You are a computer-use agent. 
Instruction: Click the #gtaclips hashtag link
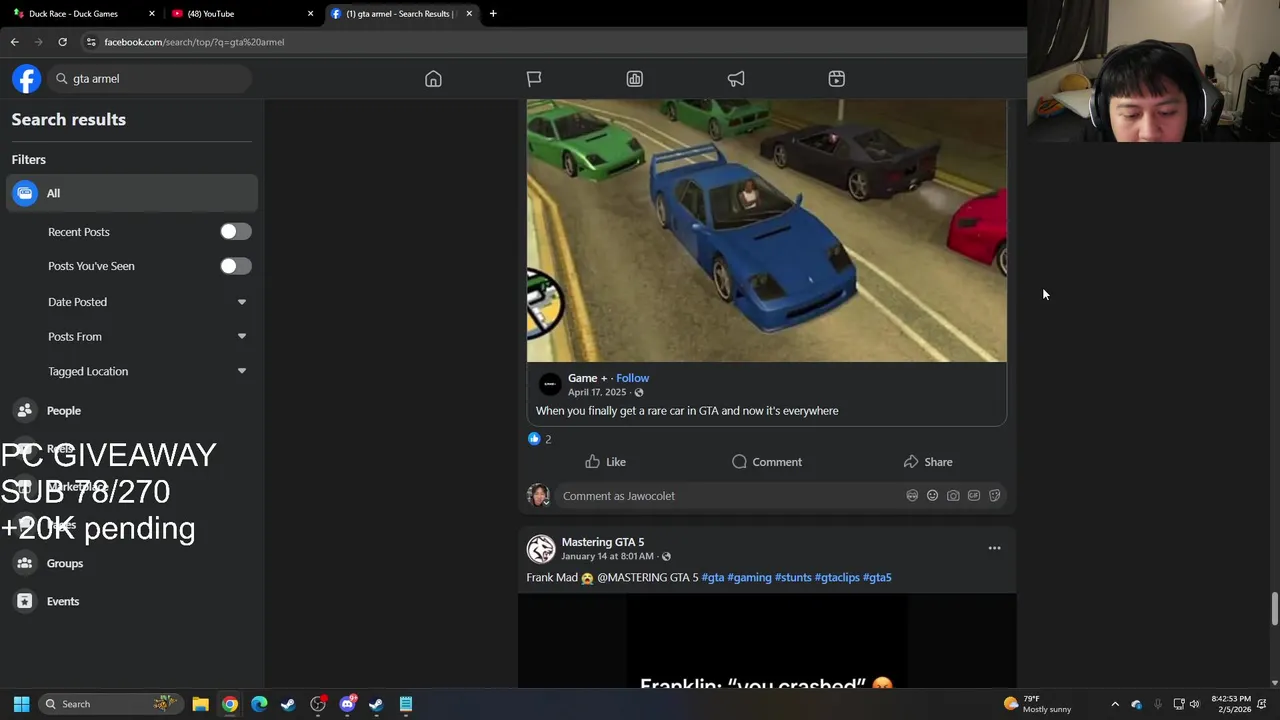tap(837, 577)
